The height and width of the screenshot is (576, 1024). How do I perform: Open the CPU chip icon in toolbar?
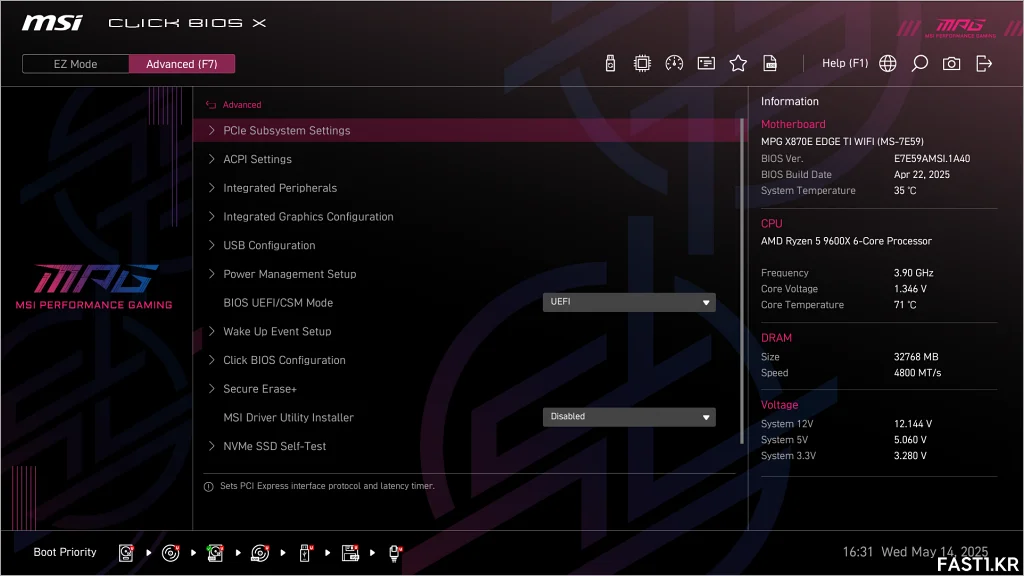click(x=642, y=63)
